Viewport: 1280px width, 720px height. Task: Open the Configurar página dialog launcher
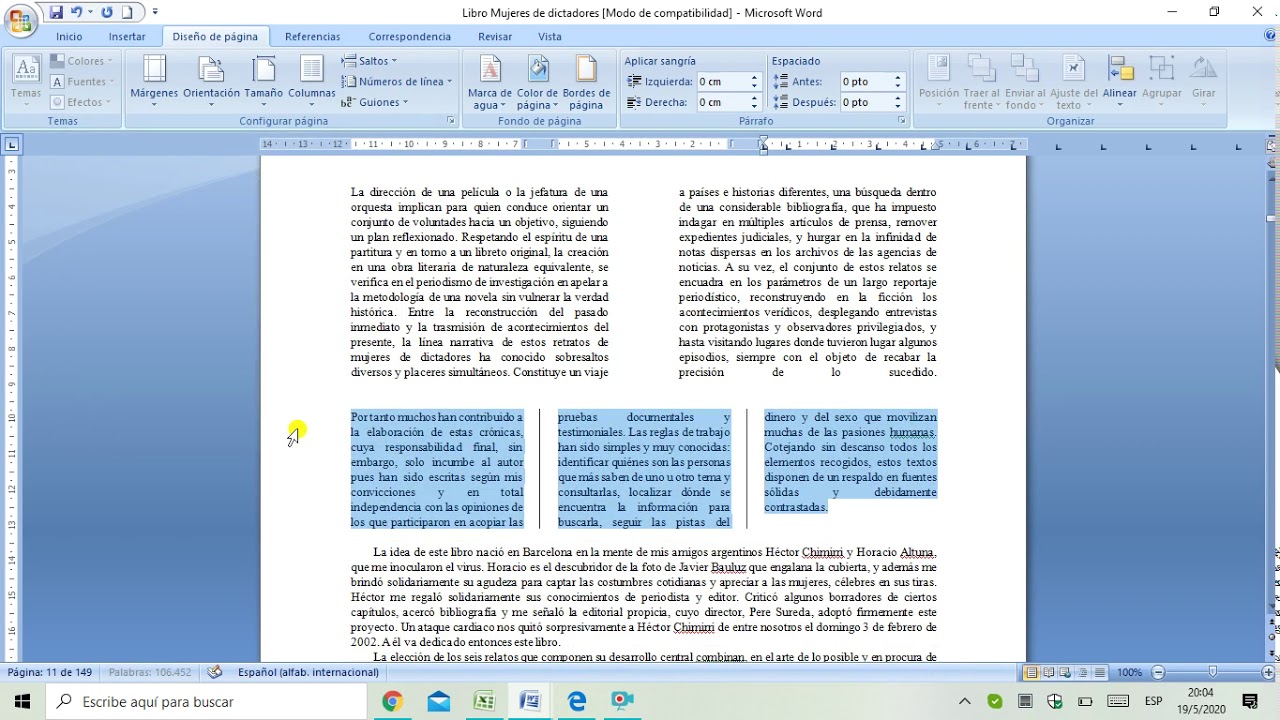(x=451, y=121)
